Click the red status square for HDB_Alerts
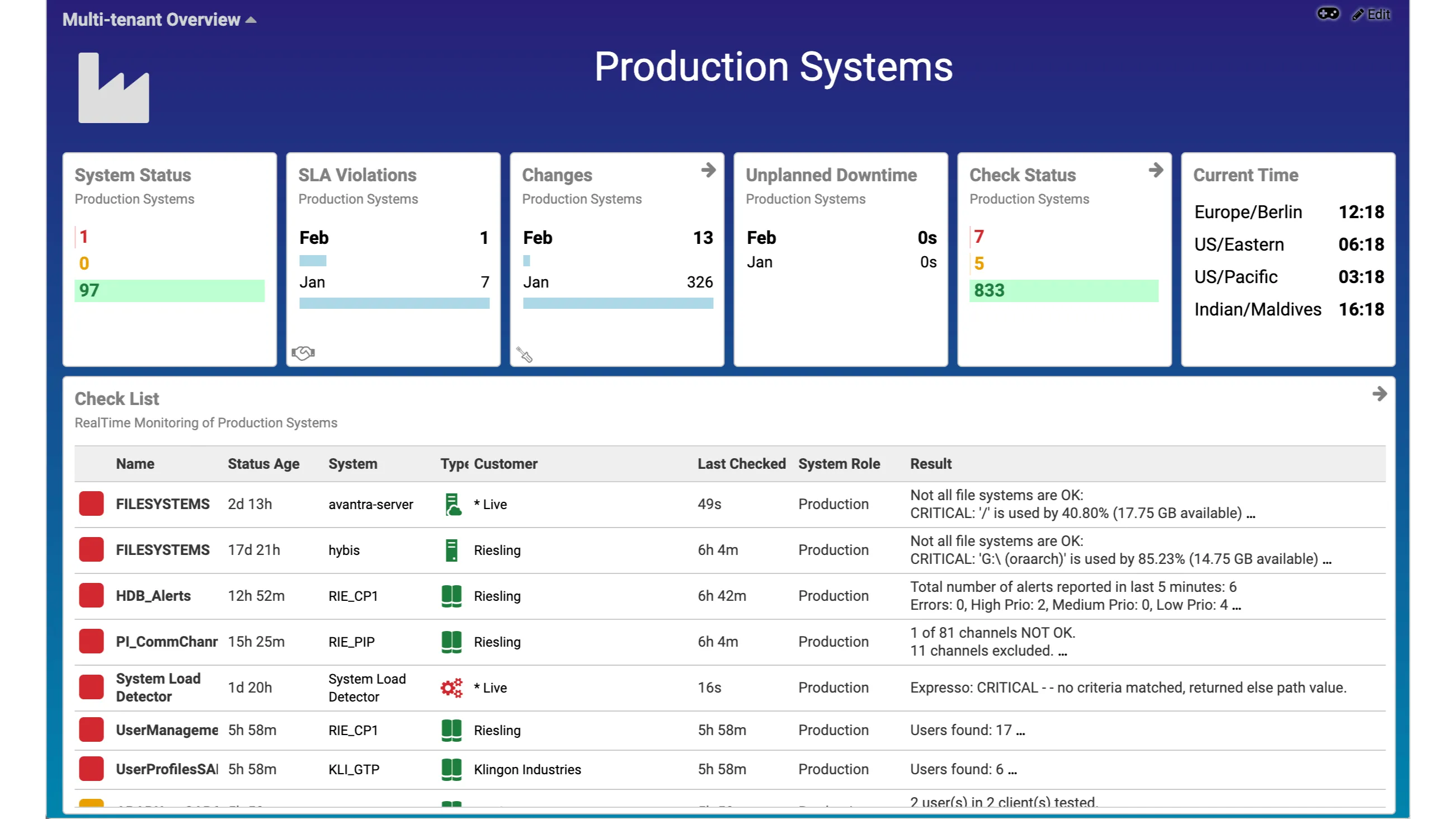 (91, 596)
